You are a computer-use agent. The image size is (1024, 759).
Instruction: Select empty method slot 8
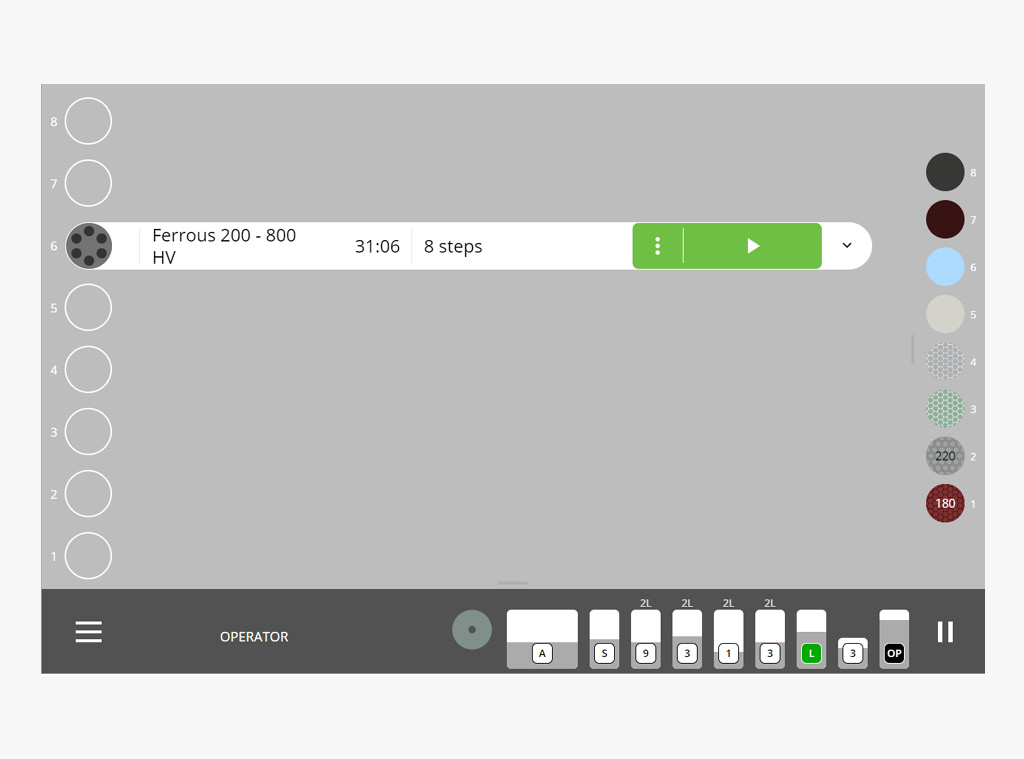[88, 121]
